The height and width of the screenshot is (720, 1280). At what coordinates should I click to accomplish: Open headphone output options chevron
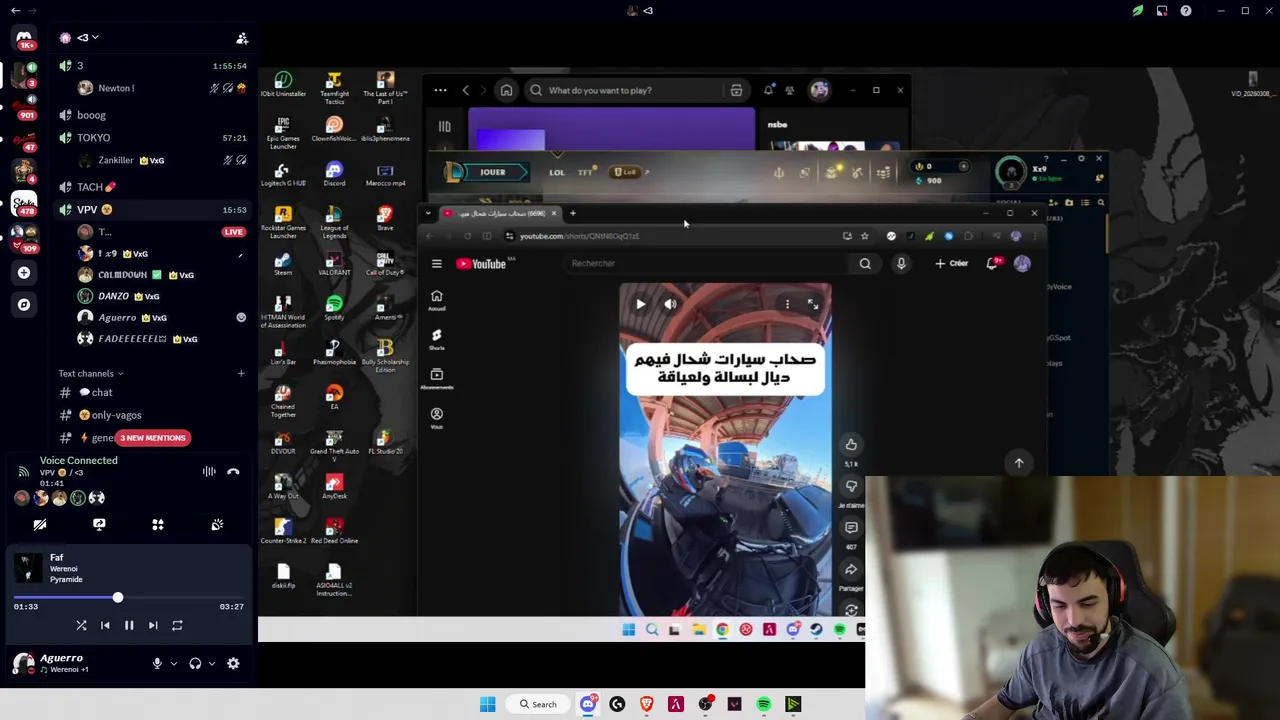pyautogui.click(x=211, y=663)
